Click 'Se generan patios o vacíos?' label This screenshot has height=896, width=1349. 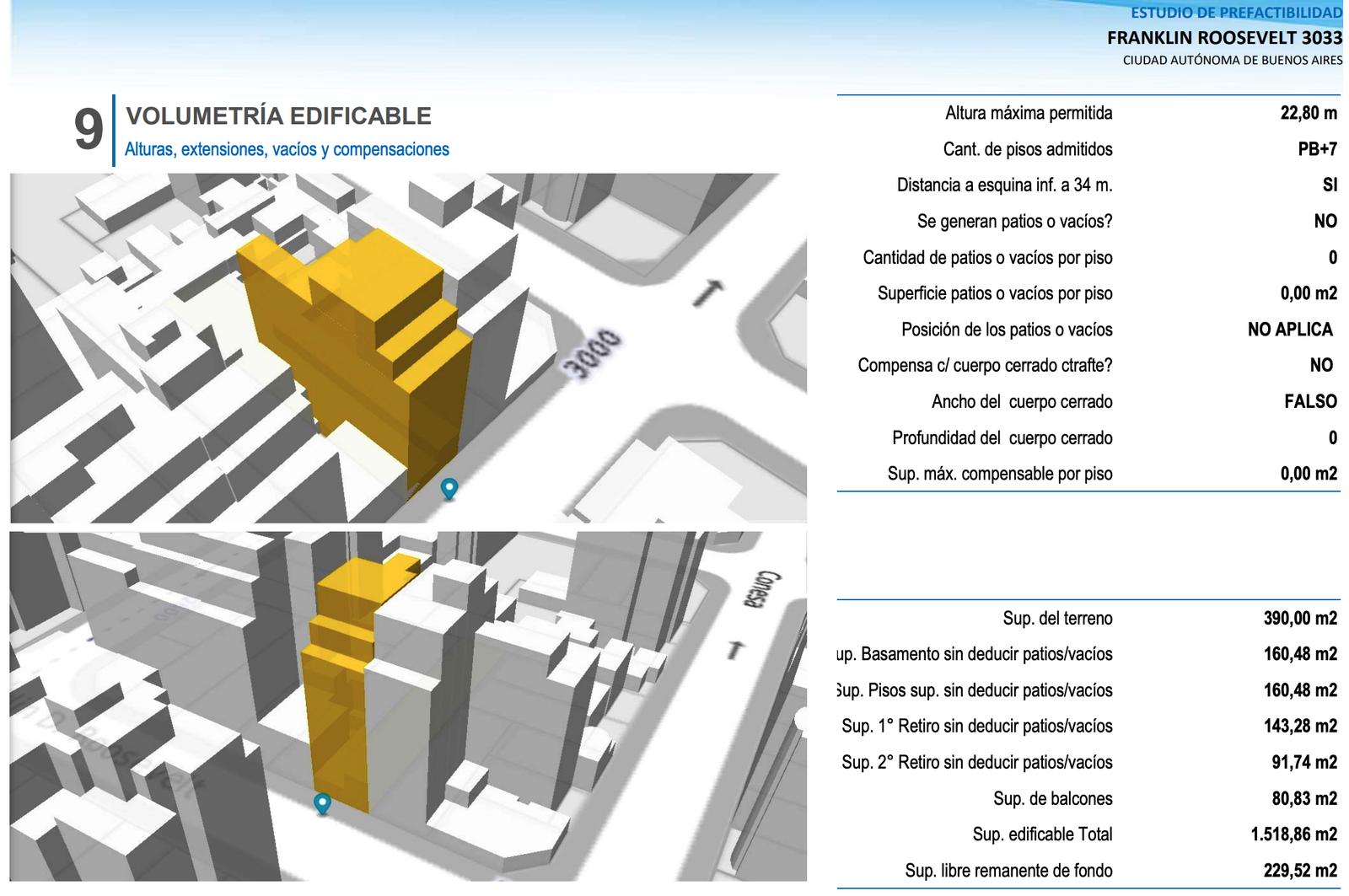click(x=1015, y=222)
